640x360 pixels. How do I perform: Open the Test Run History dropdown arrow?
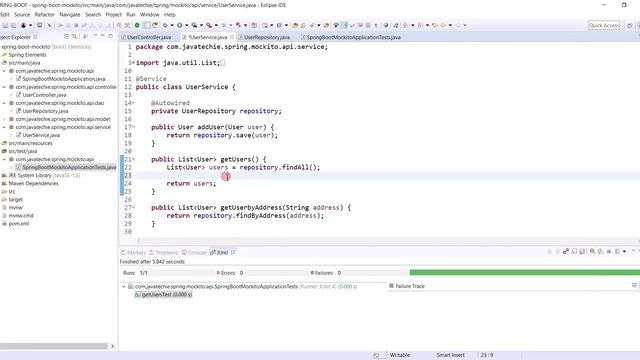pyautogui.click(x=624, y=251)
